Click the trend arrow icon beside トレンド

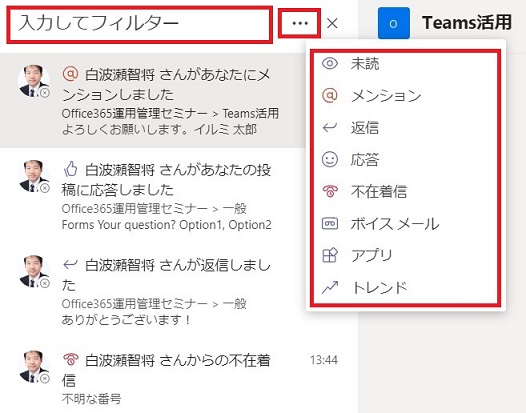(330, 288)
